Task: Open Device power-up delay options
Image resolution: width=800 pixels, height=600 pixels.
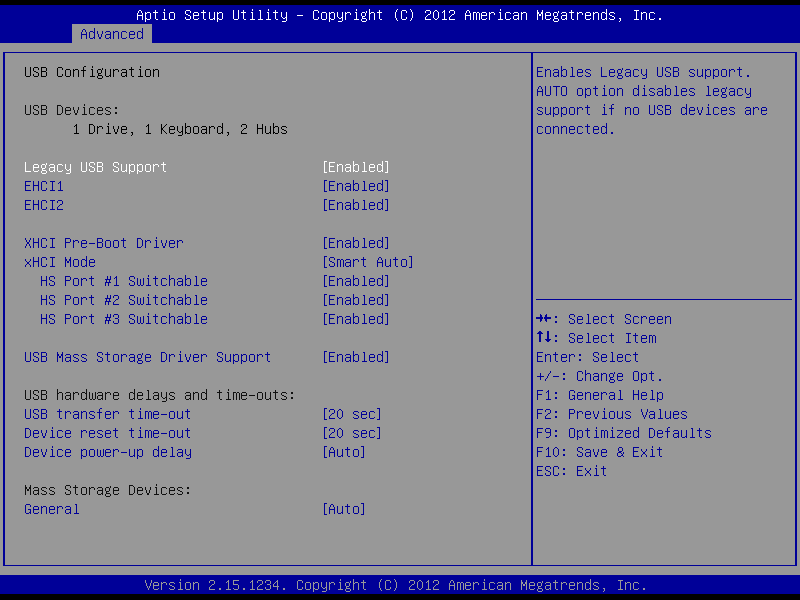Action: click(343, 452)
